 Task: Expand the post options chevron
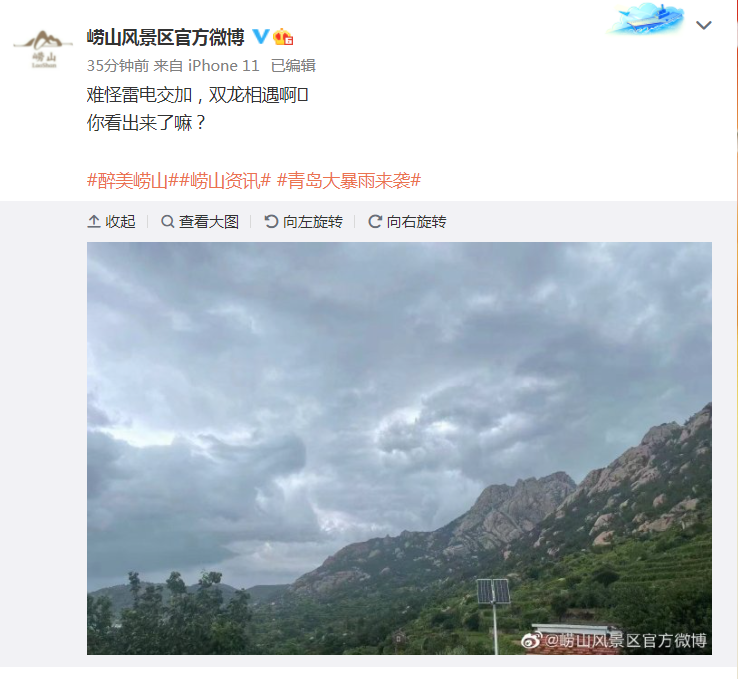(x=704, y=25)
